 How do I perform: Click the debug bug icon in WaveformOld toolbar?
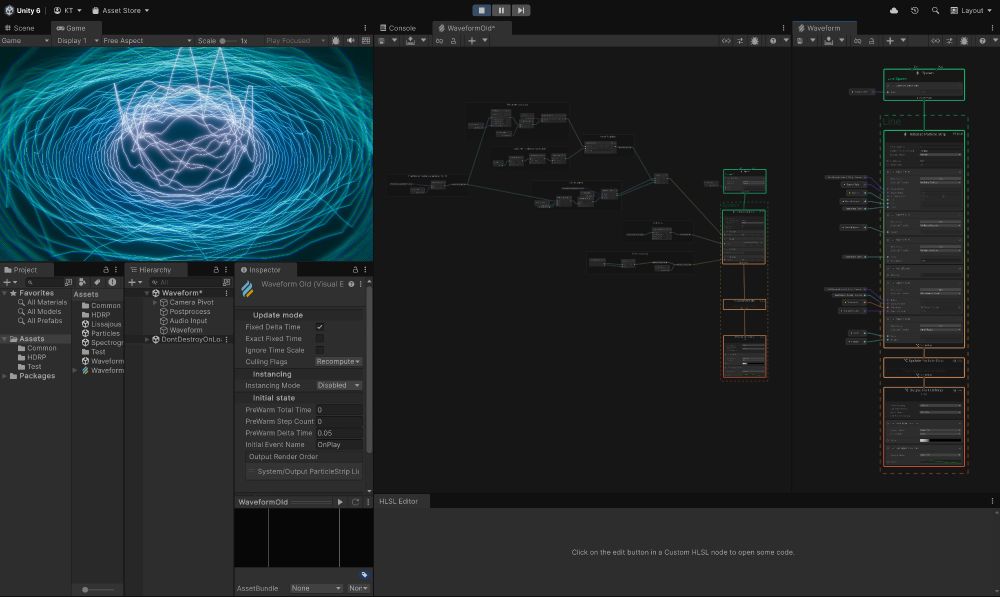(755, 41)
